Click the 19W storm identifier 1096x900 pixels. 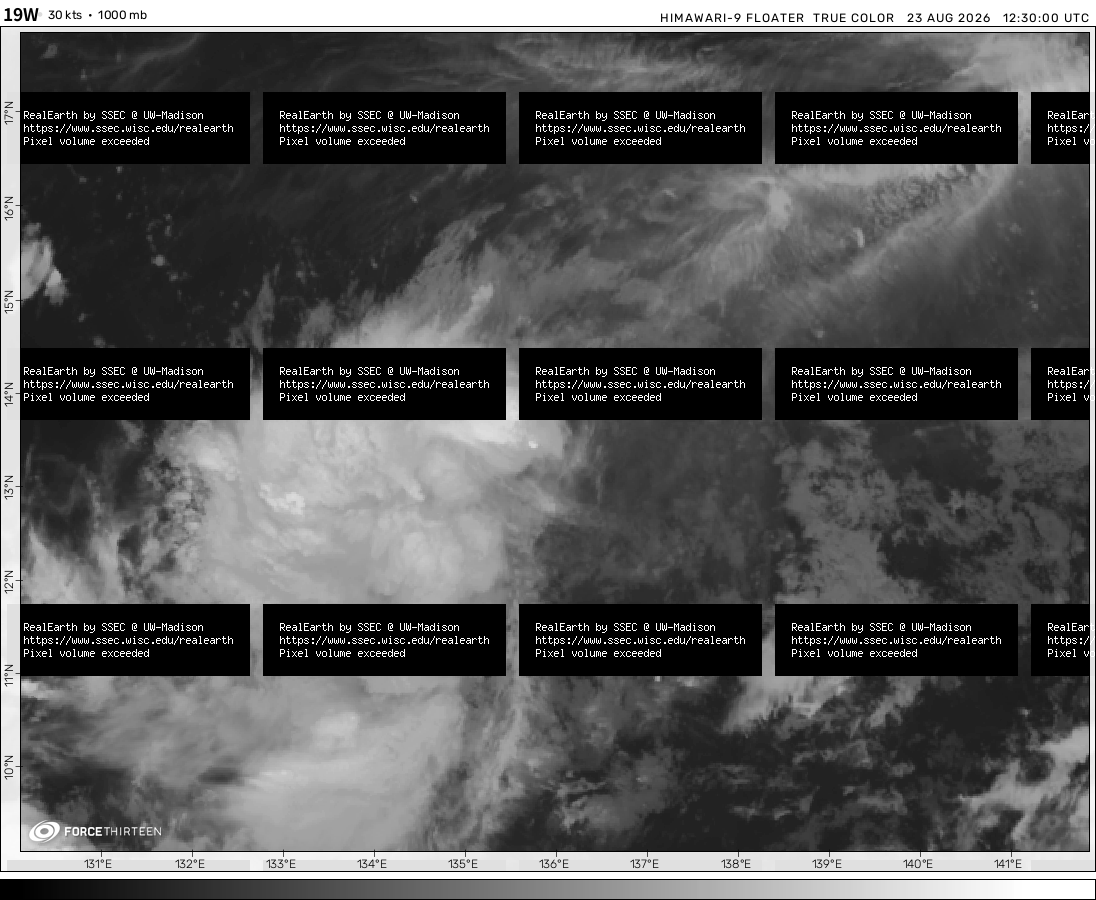pyautogui.click(x=21, y=15)
